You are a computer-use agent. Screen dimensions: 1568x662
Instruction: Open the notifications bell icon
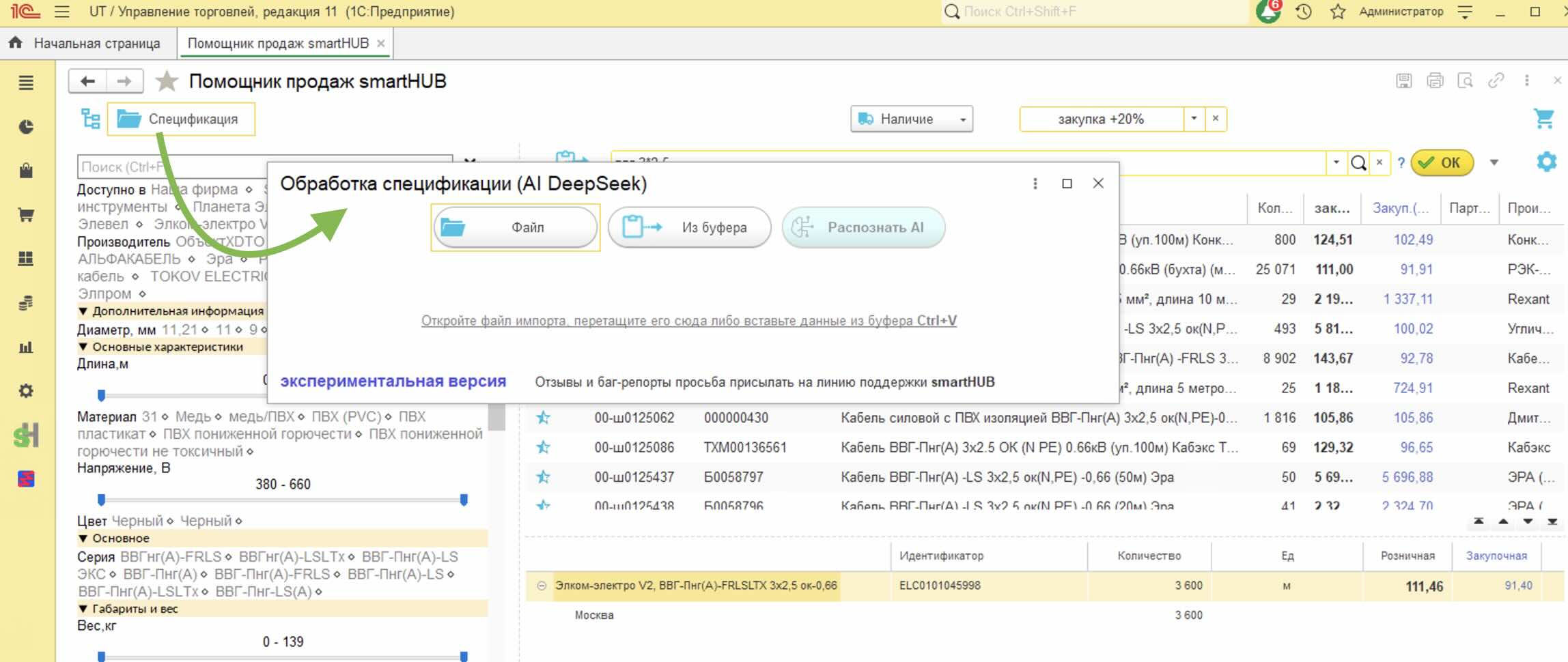click(1268, 12)
